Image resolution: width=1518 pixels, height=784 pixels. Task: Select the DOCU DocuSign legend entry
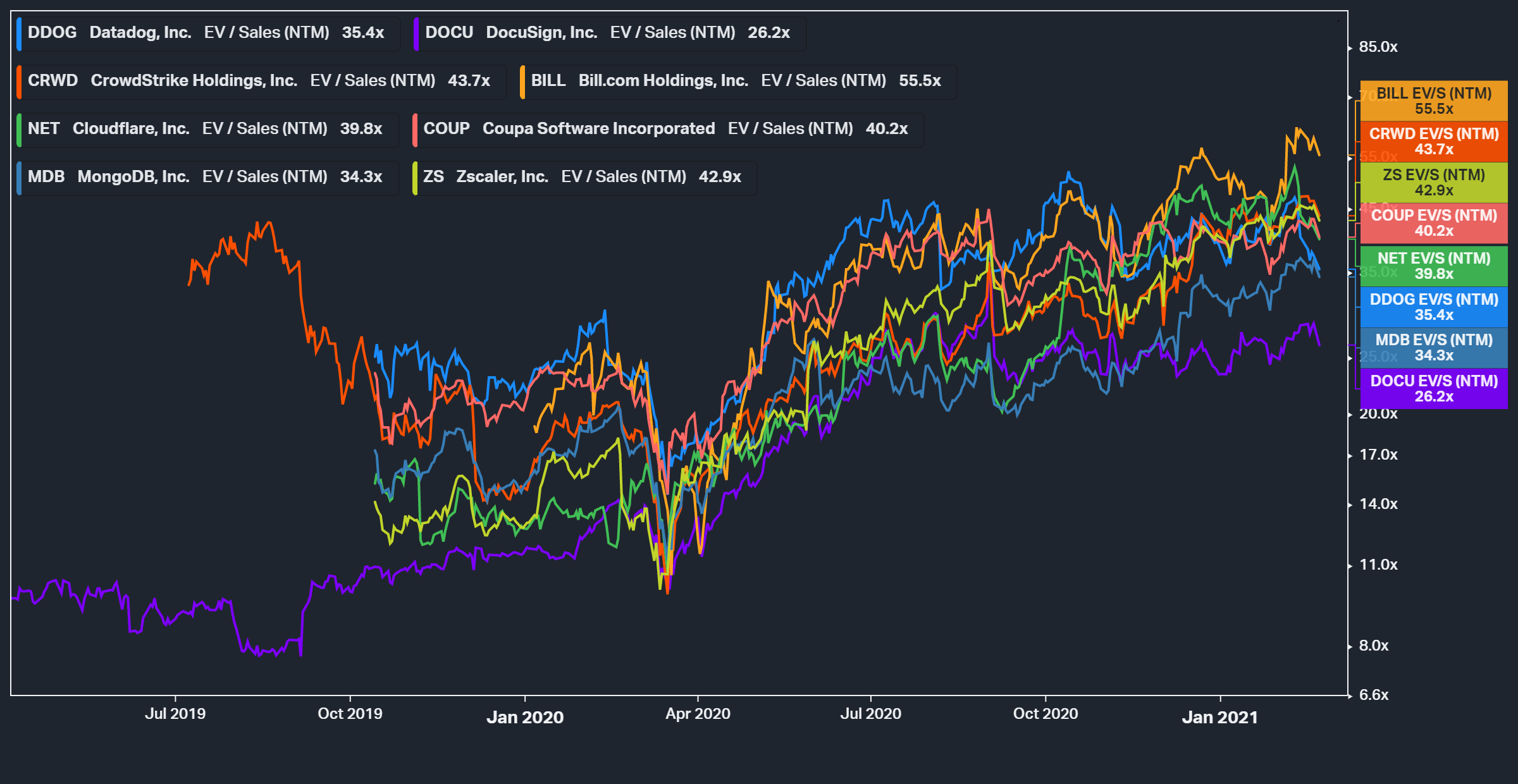610,34
